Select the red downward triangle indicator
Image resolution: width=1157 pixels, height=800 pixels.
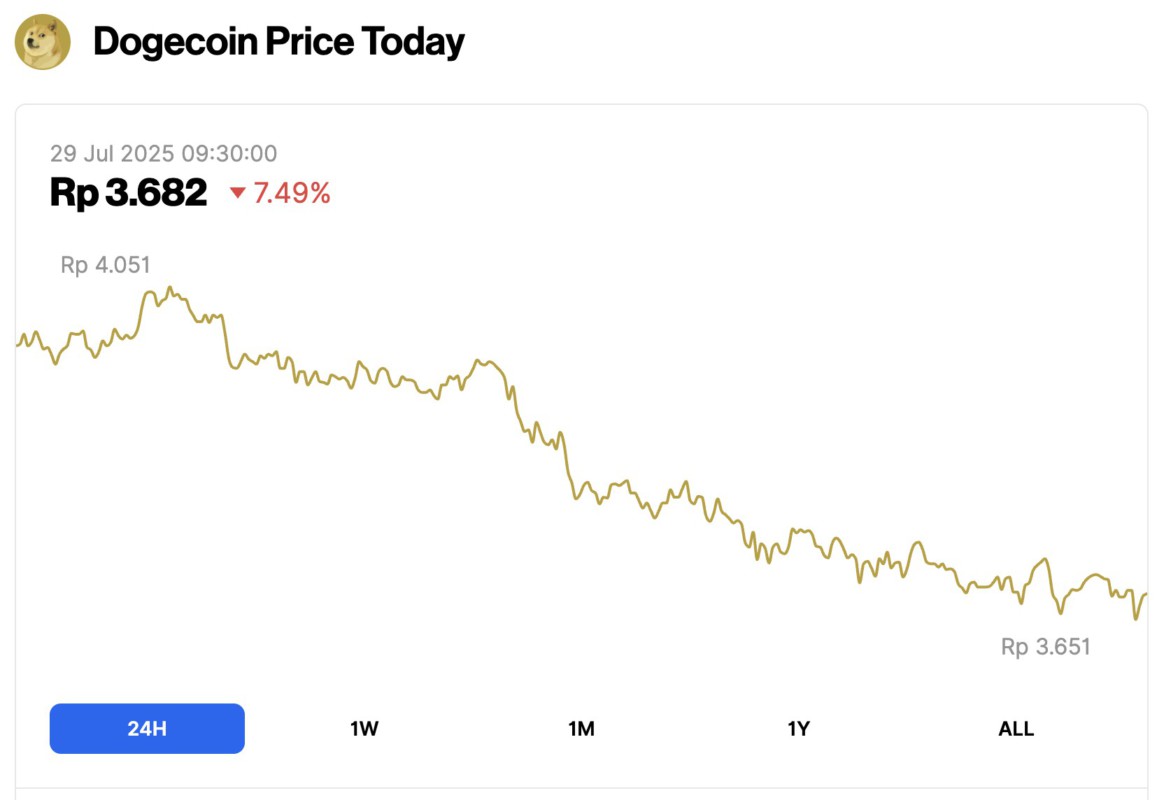(x=240, y=194)
